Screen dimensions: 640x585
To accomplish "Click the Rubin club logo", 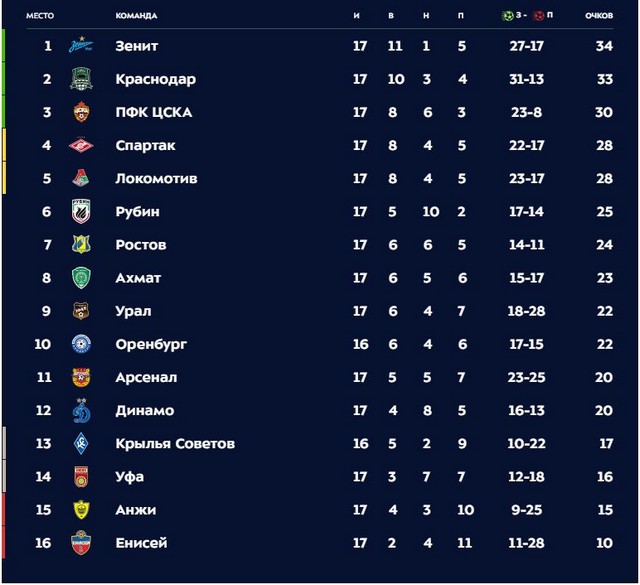I will 81,211.
